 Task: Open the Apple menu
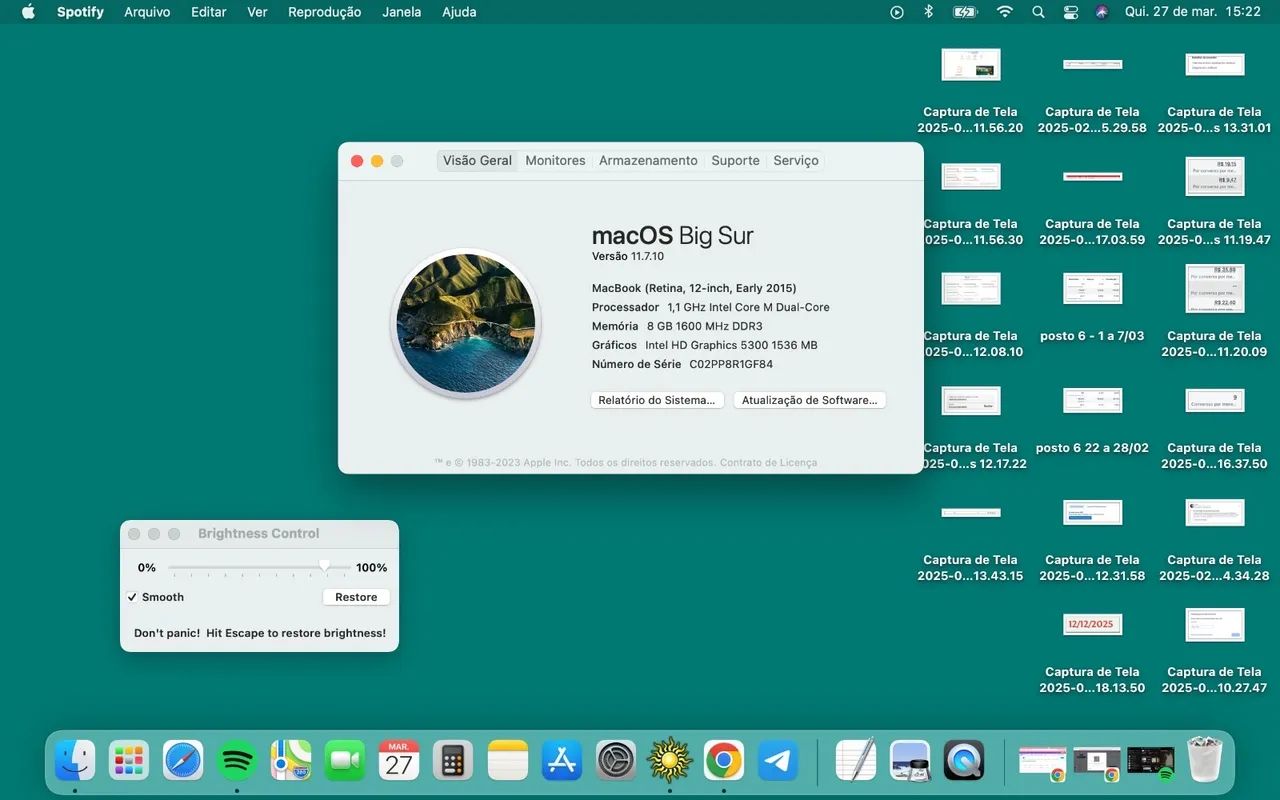(x=28, y=12)
